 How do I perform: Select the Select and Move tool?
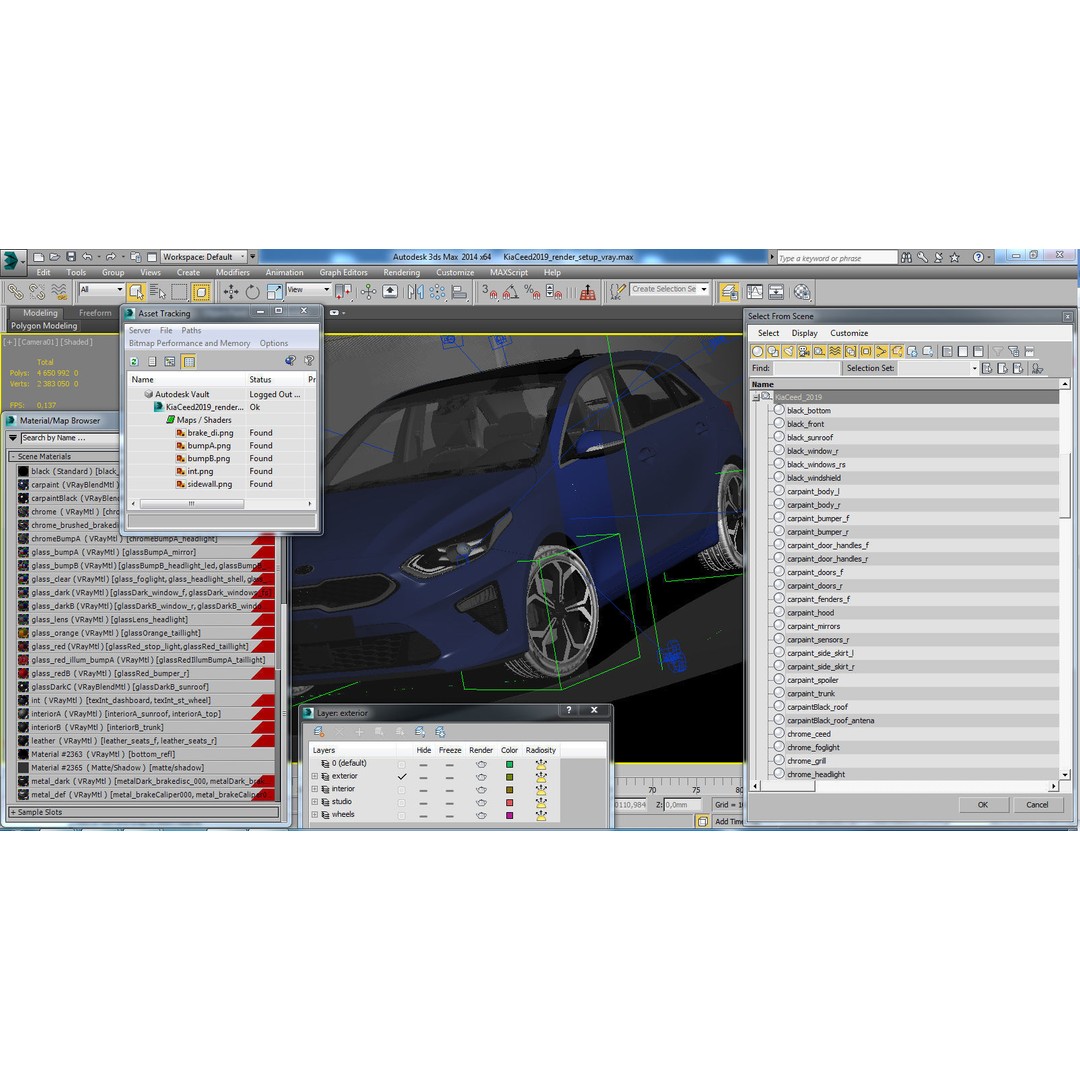pyautogui.click(x=231, y=292)
